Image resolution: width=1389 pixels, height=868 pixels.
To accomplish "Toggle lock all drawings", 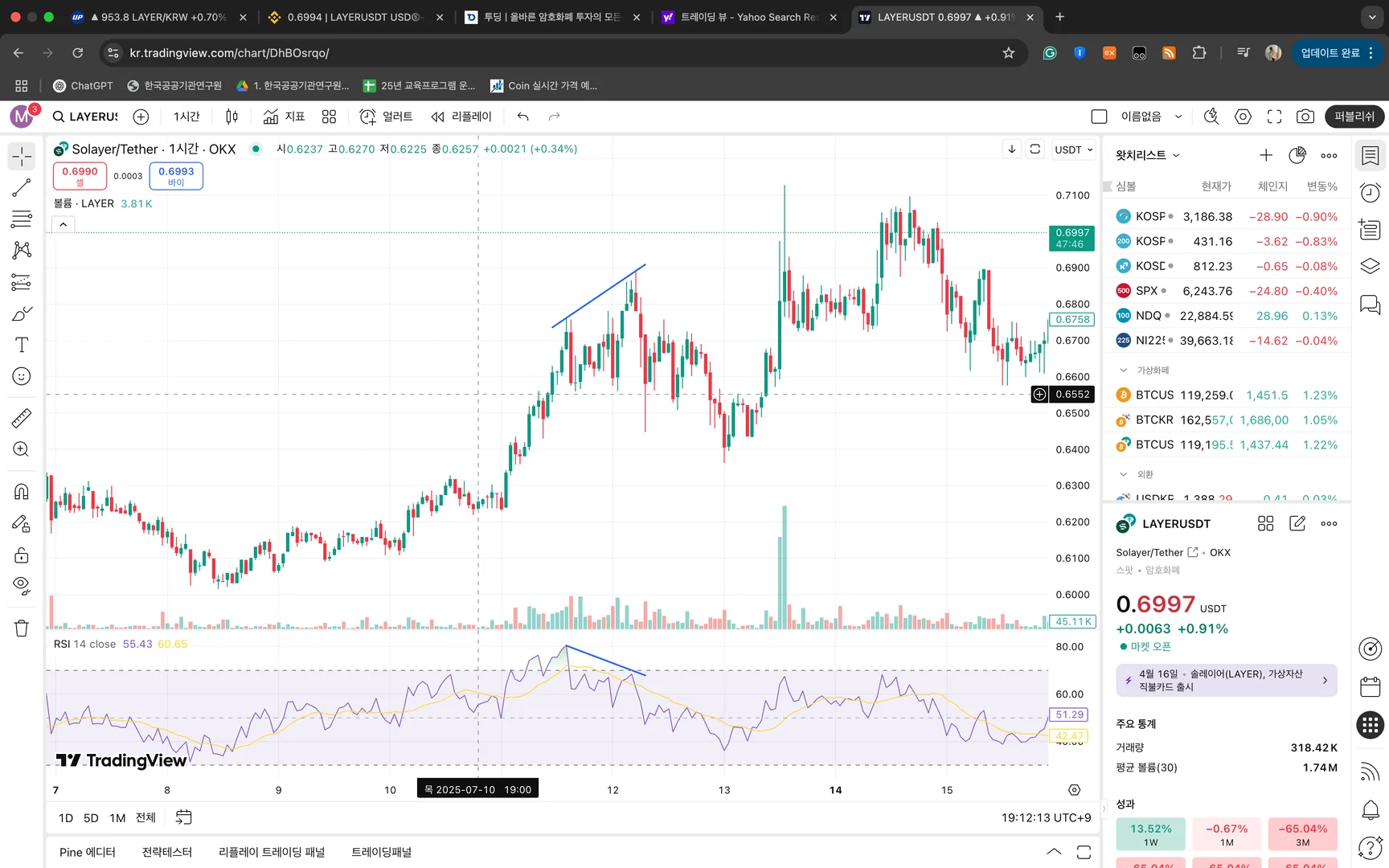I will [x=22, y=555].
